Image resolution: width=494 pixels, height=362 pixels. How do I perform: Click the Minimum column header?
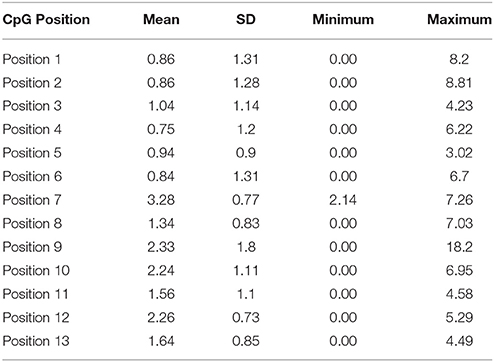pos(343,20)
